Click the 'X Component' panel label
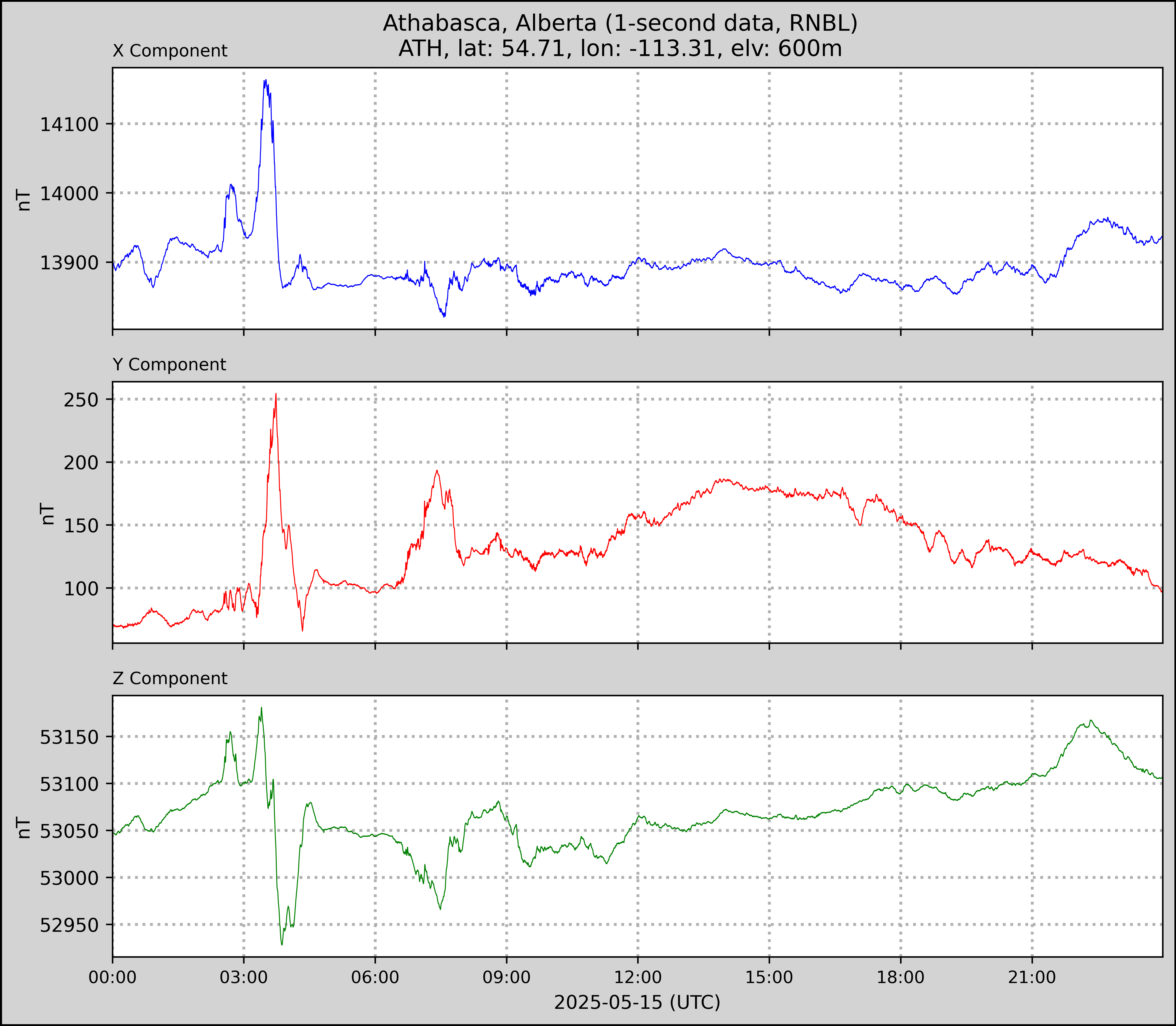 click(170, 51)
